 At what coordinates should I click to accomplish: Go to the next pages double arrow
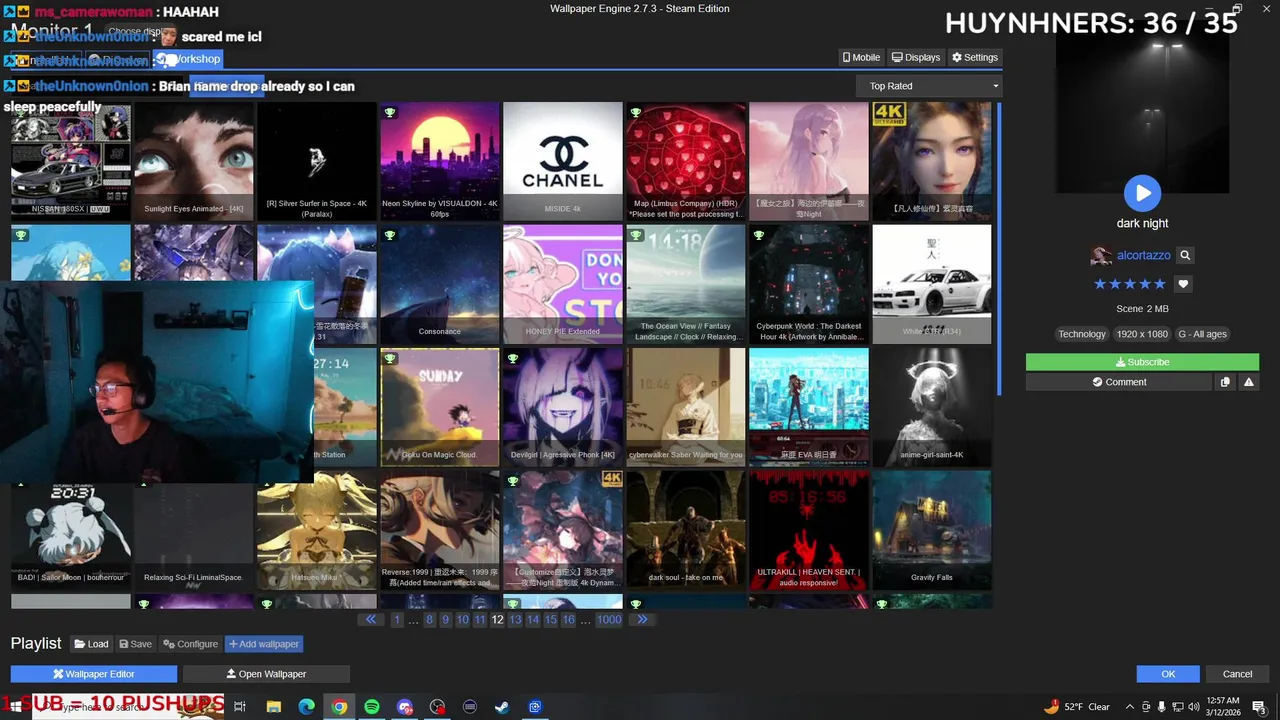(x=642, y=620)
